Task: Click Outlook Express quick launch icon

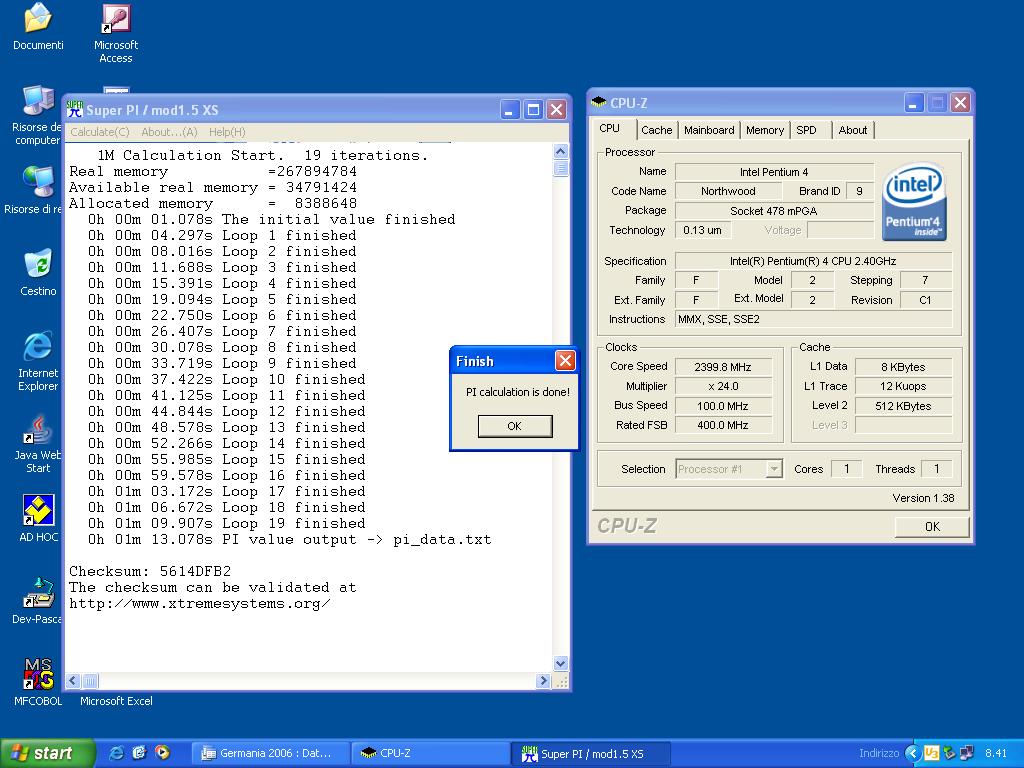Action: coord(139,753)
